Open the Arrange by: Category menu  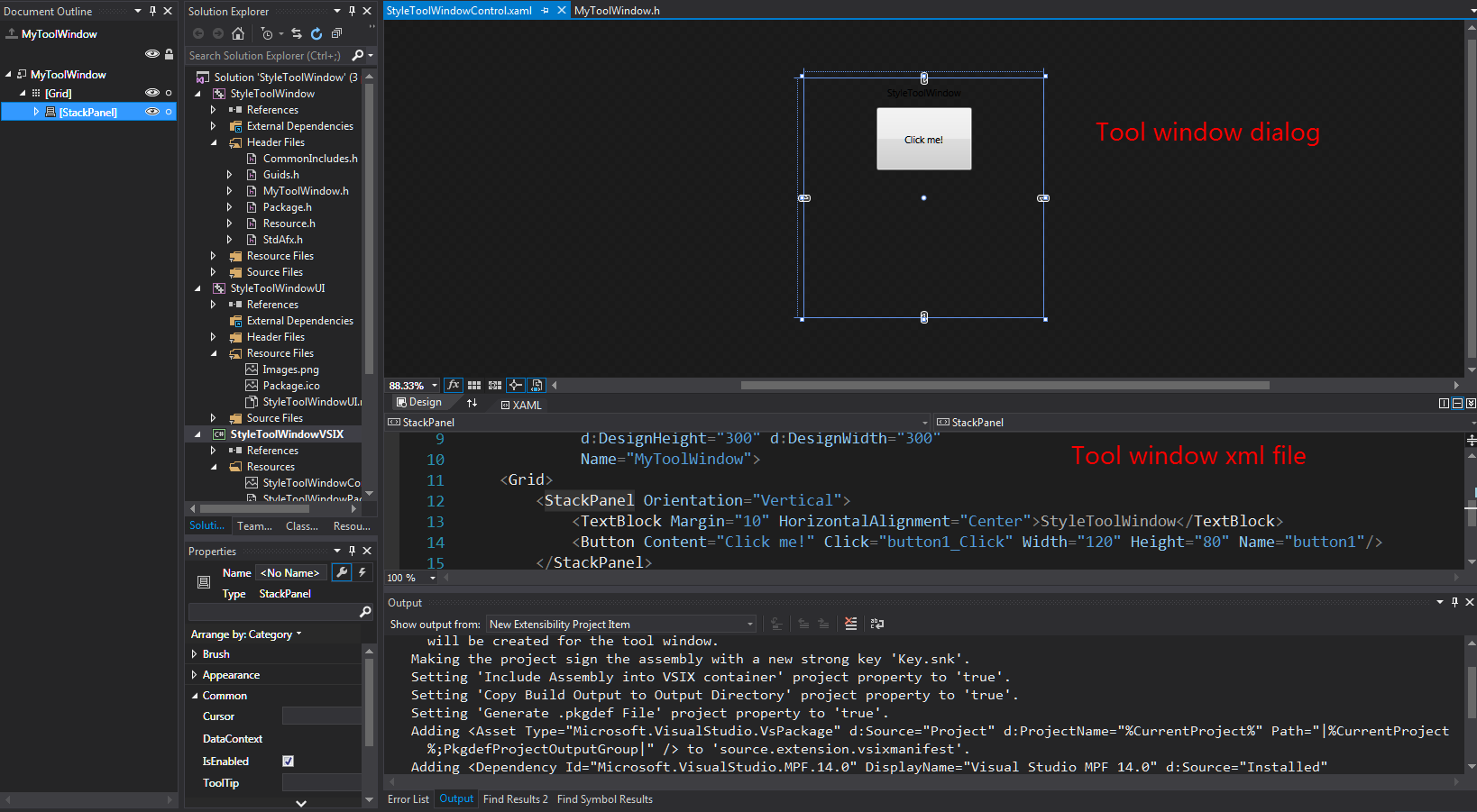[245, 634]
